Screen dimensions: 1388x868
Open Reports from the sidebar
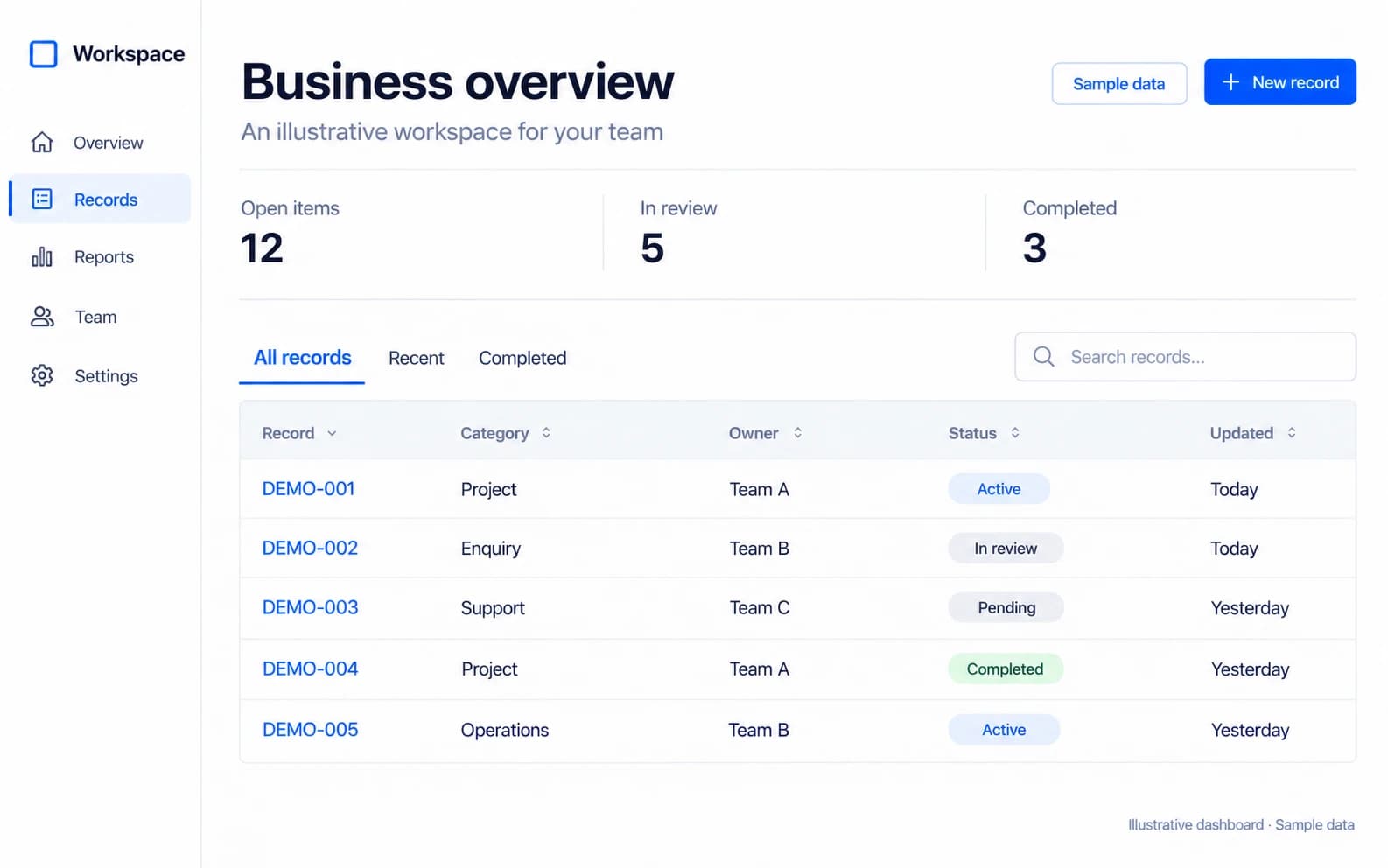tap(100, 256)
